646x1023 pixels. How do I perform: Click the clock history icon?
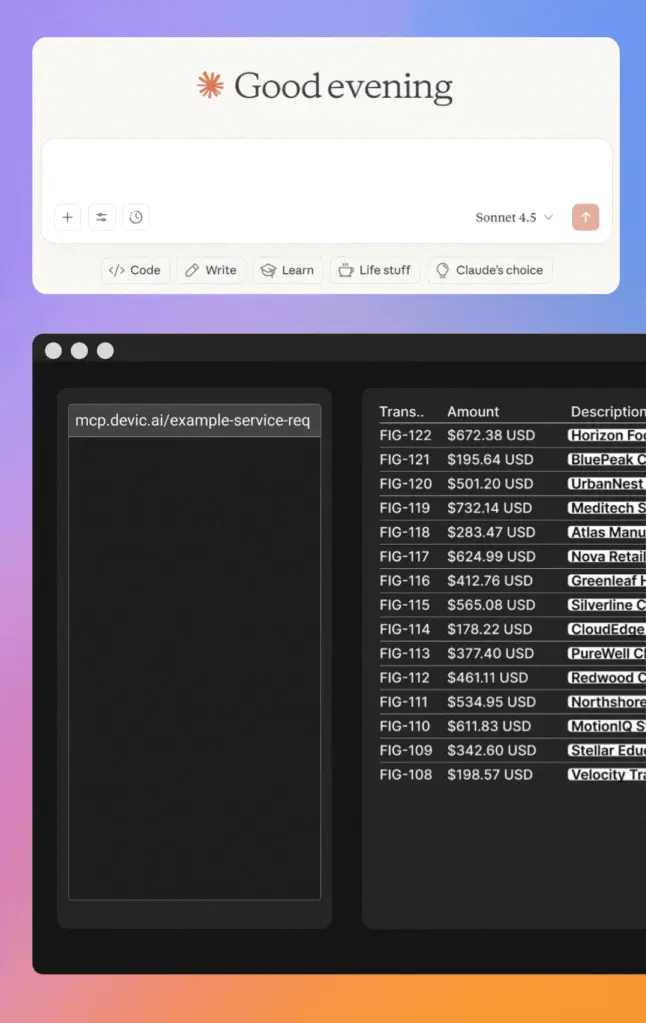click(x=136, y=217)
